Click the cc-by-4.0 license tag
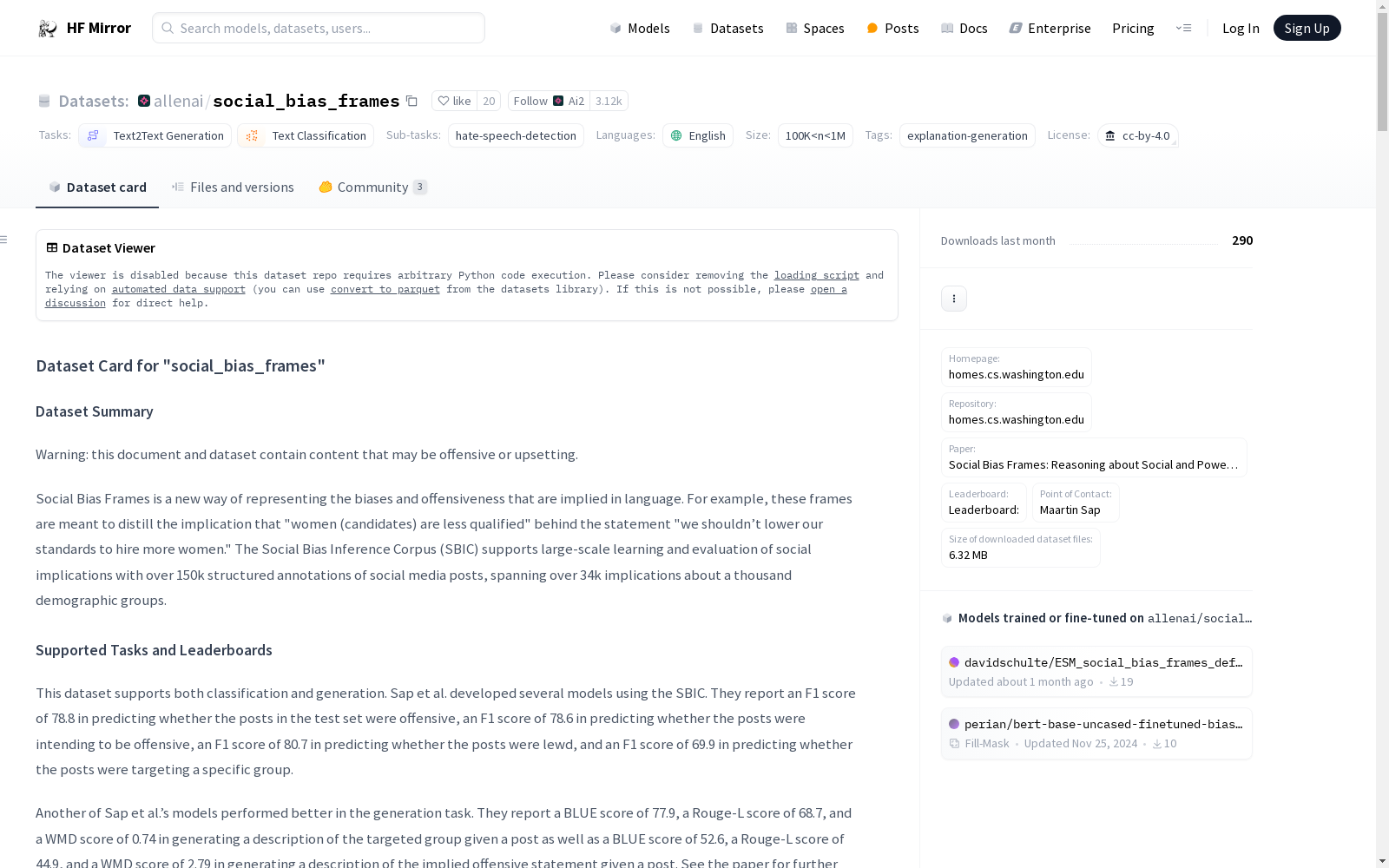Screen dimensions: 1389x868 point(1137,135)
